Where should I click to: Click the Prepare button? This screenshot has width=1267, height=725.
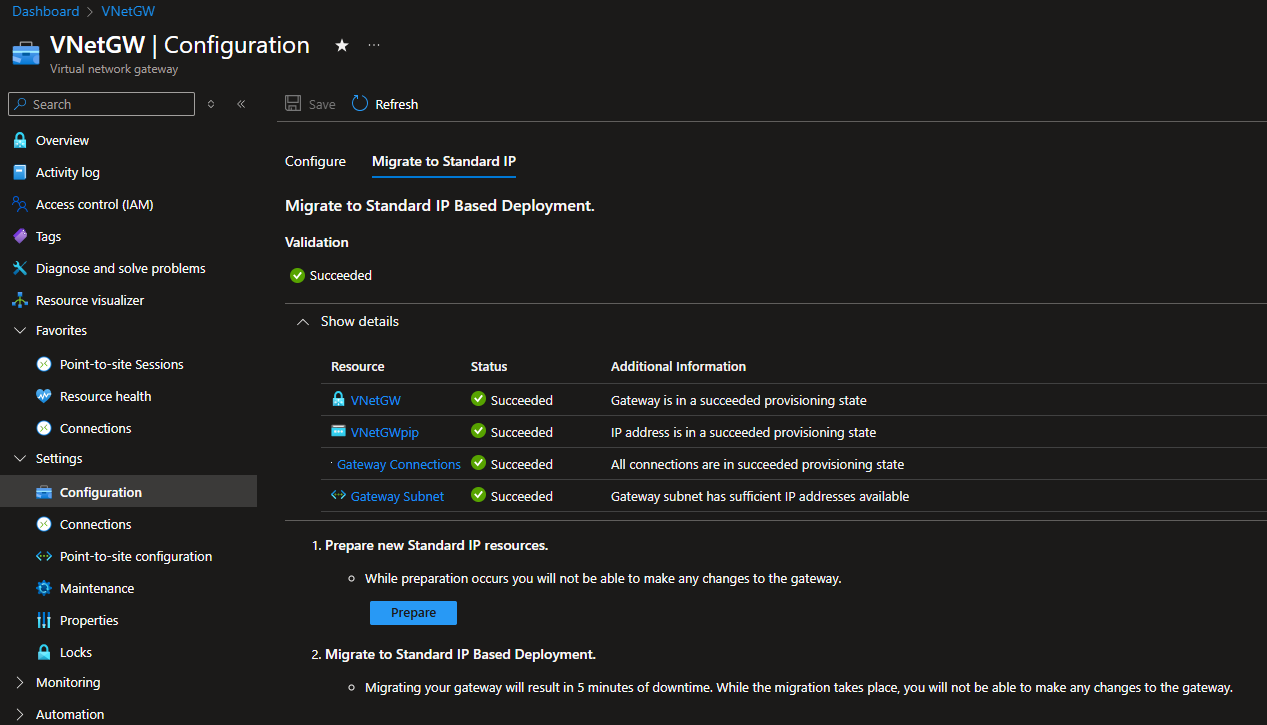click(413, 612)
